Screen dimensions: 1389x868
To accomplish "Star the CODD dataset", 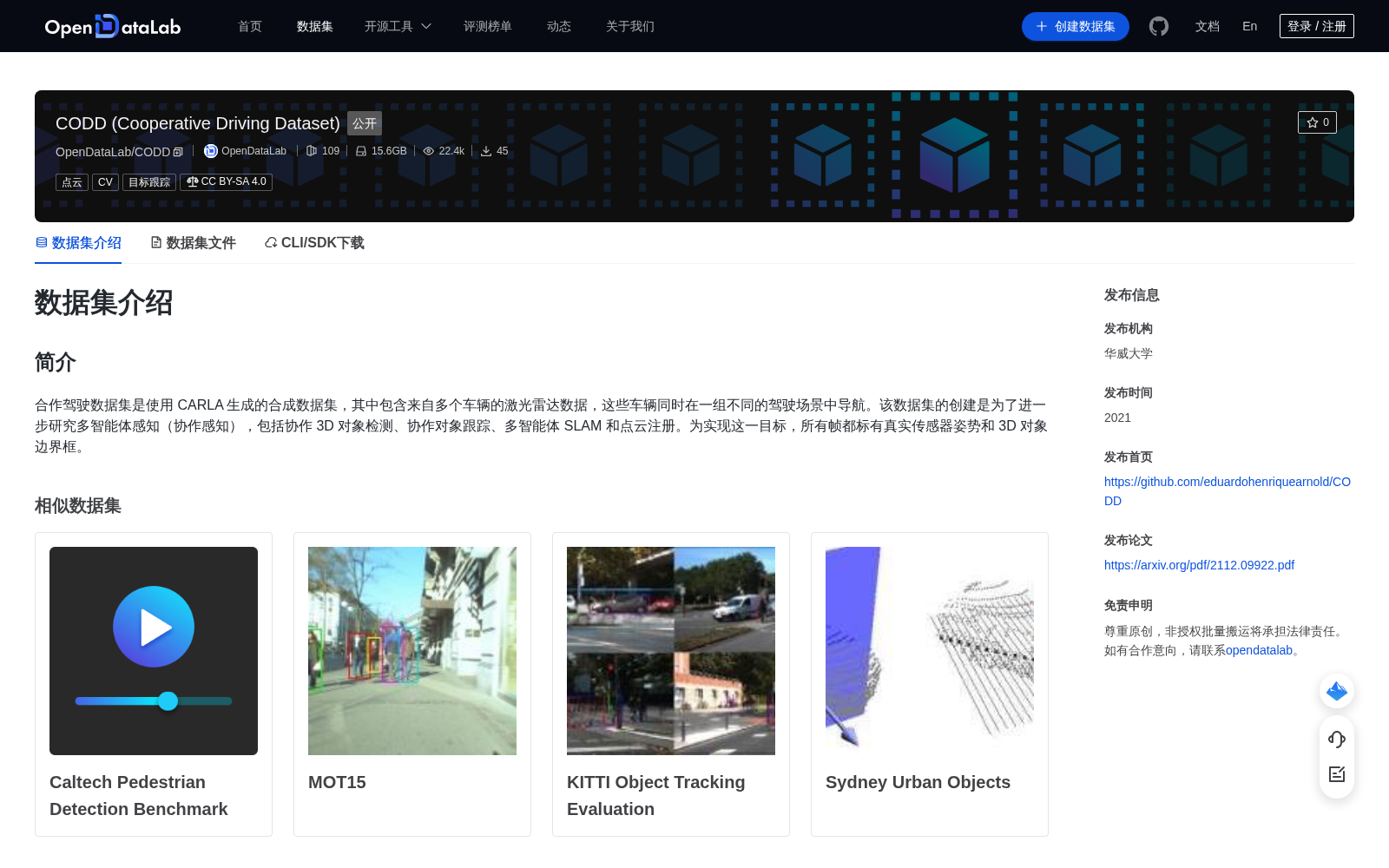I will tap(1317, 122).
